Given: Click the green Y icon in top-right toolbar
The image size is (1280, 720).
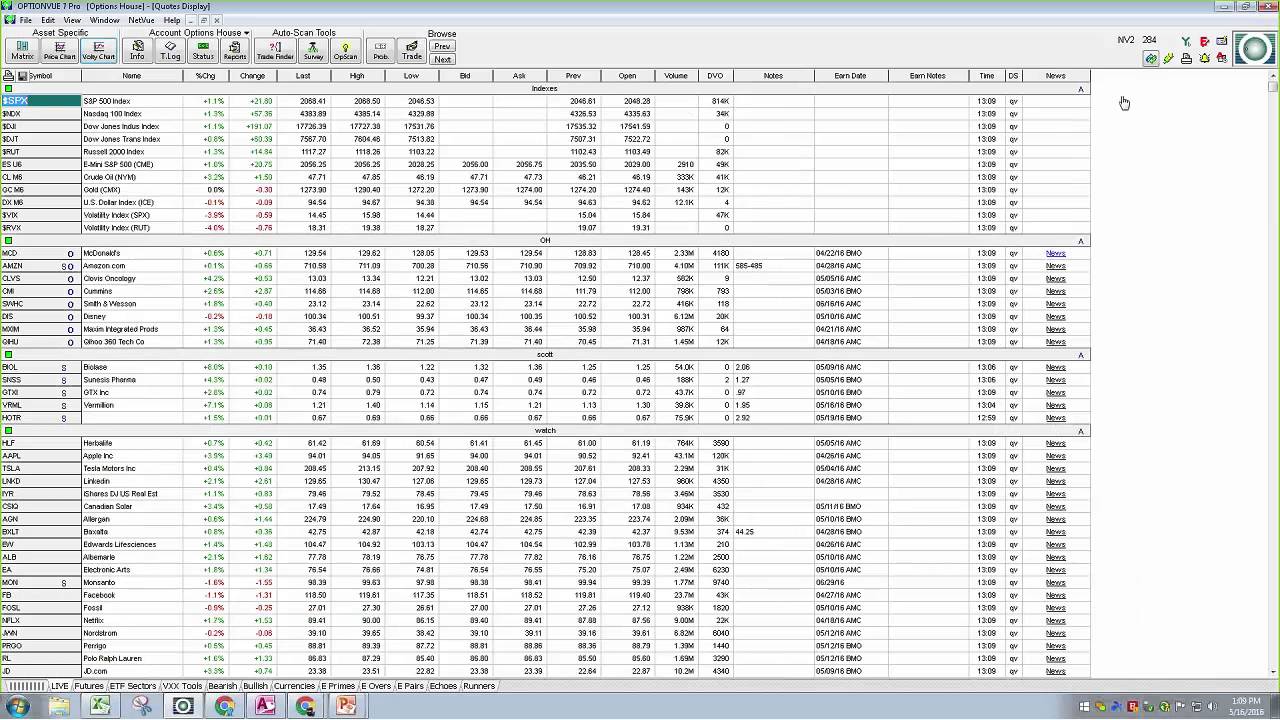Looking at the screenshot, I should (x=1186, y=41).
